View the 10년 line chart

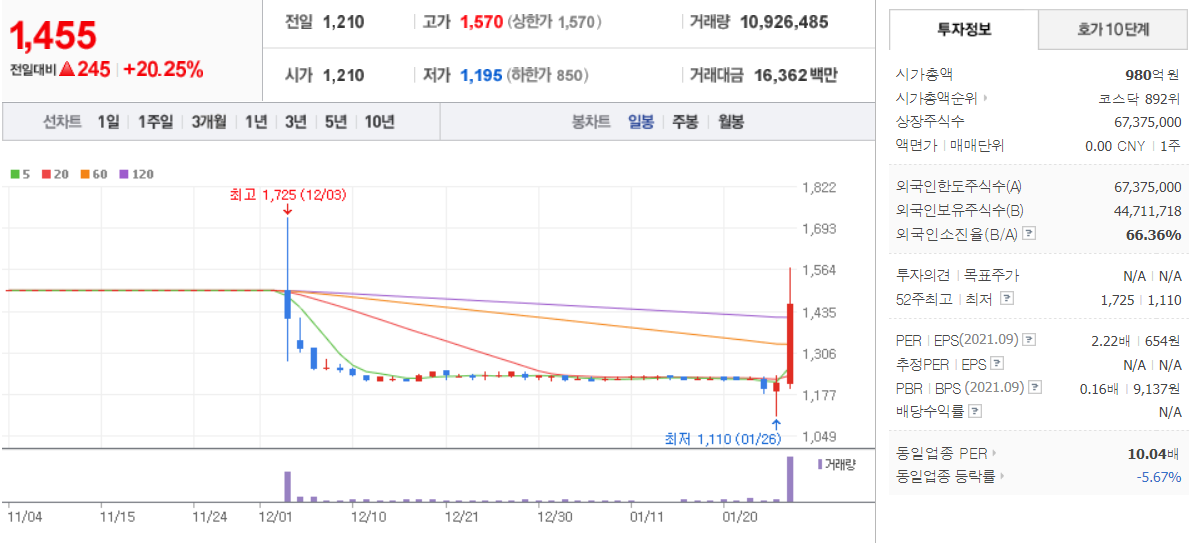pos(379,122)
